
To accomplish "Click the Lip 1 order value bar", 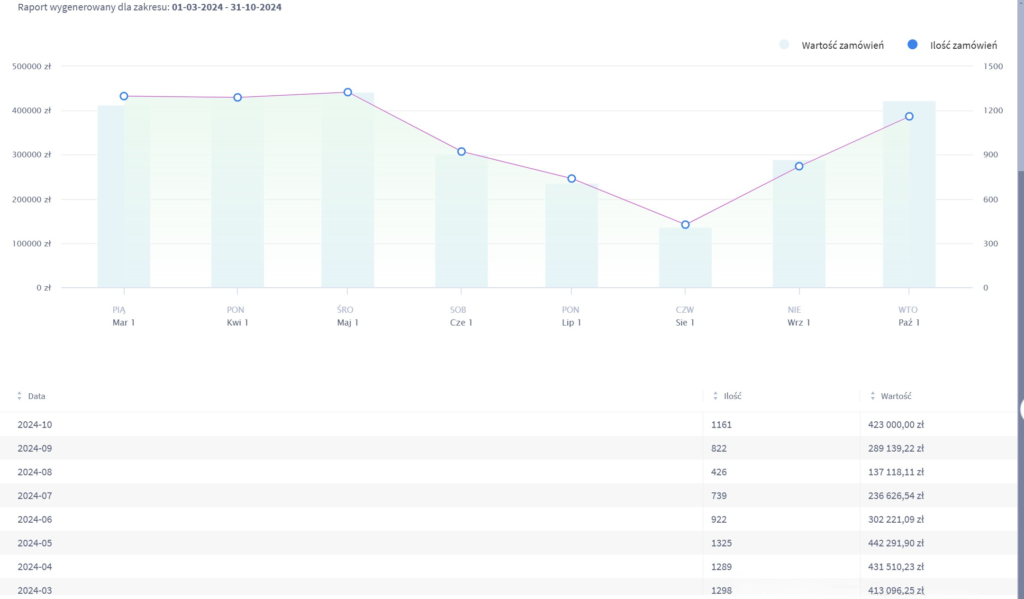I will 571,240.
